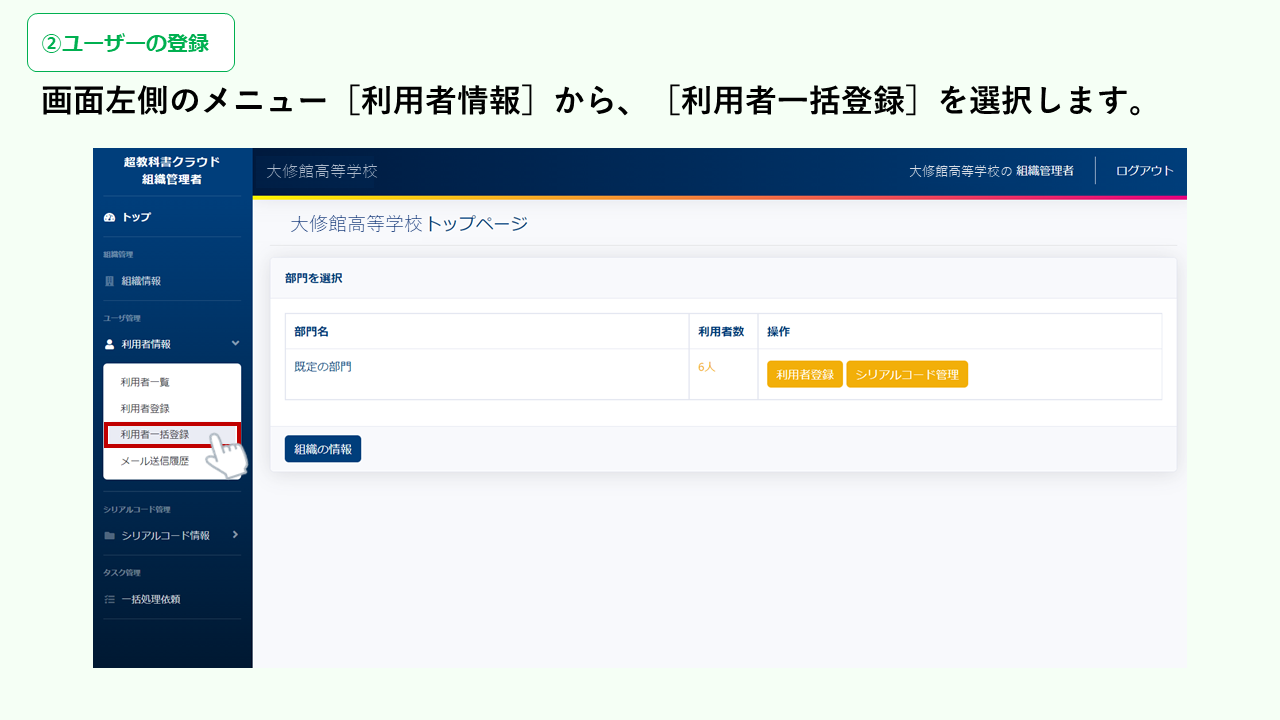Click the 部門名 column header

[312, 331]
